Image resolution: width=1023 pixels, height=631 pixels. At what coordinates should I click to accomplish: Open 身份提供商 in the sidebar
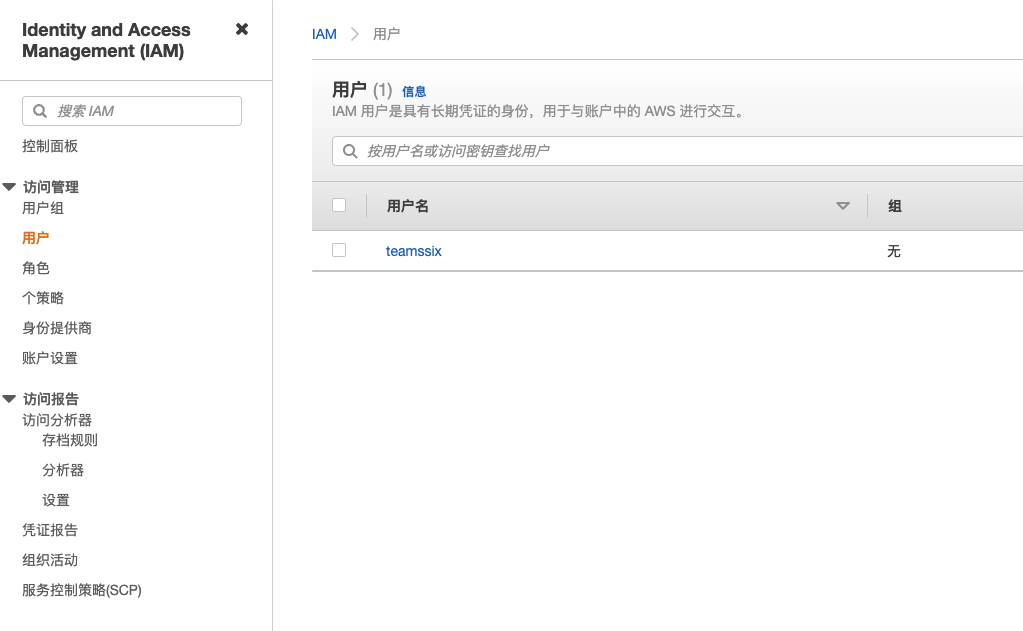tap(57, 328)
